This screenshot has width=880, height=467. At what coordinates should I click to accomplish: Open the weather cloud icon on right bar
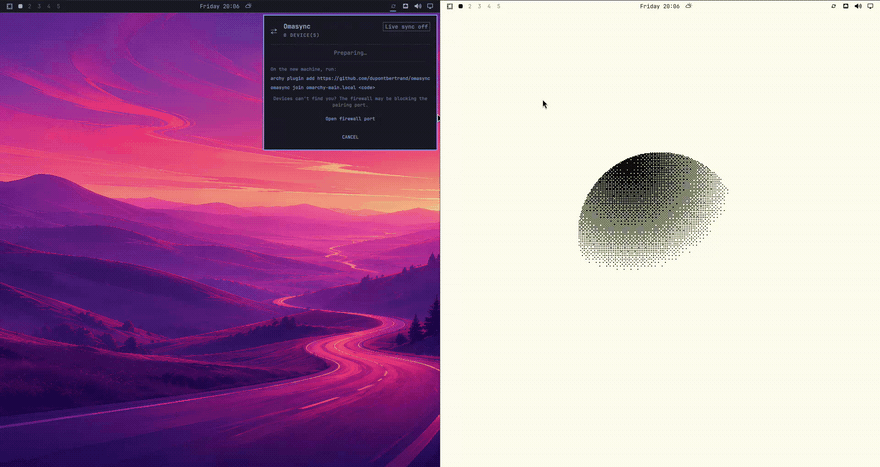click(x=688, y=6)
